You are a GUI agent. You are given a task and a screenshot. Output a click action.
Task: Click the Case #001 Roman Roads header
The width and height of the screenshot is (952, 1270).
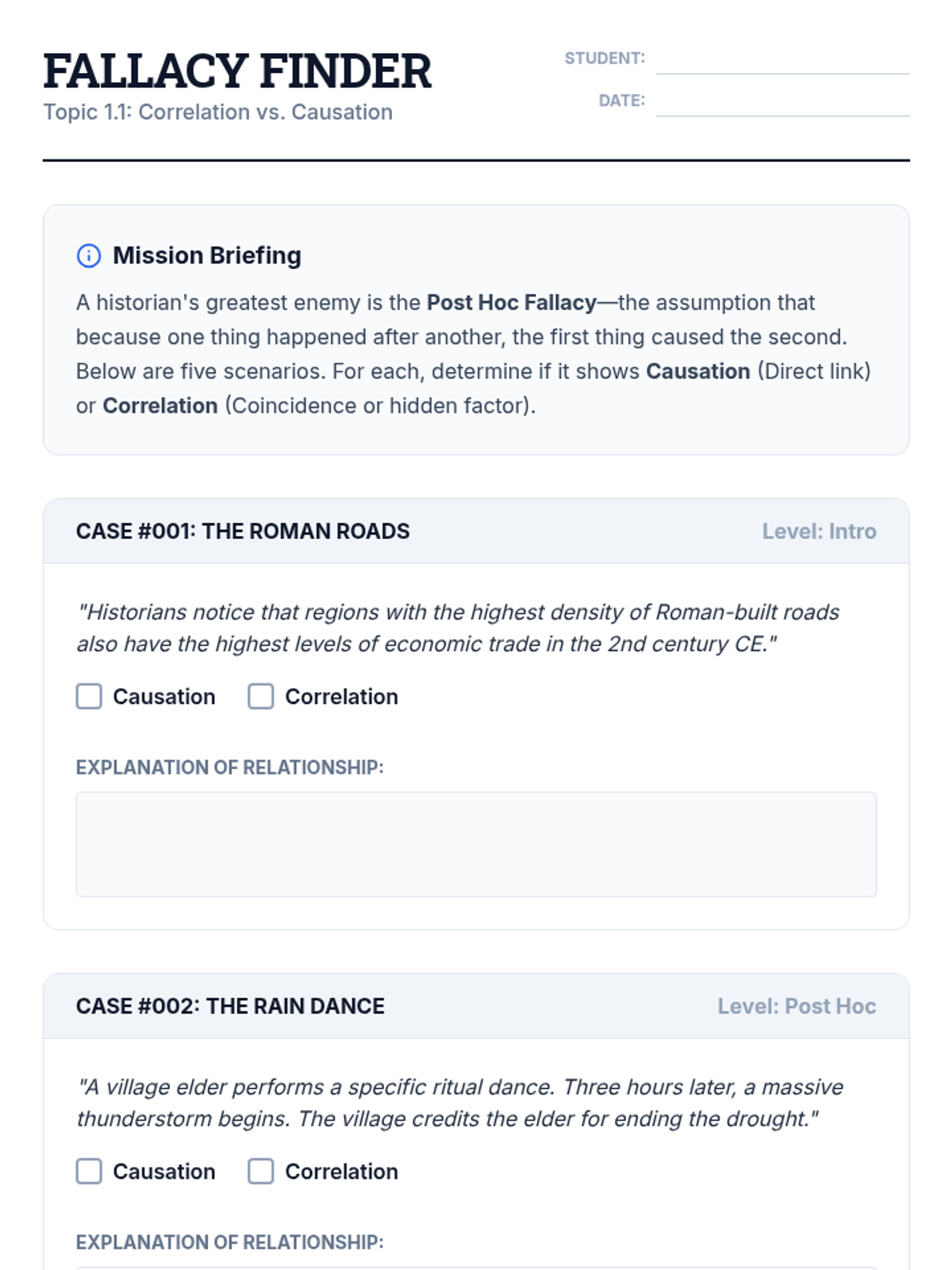tap(243, 531)
